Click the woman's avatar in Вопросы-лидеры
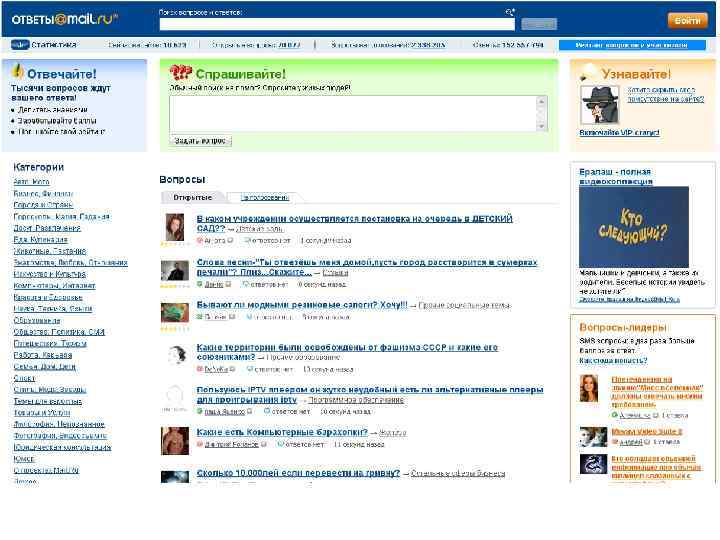The width and height of the screenshot is (720, 540). [x=589, y=388]
